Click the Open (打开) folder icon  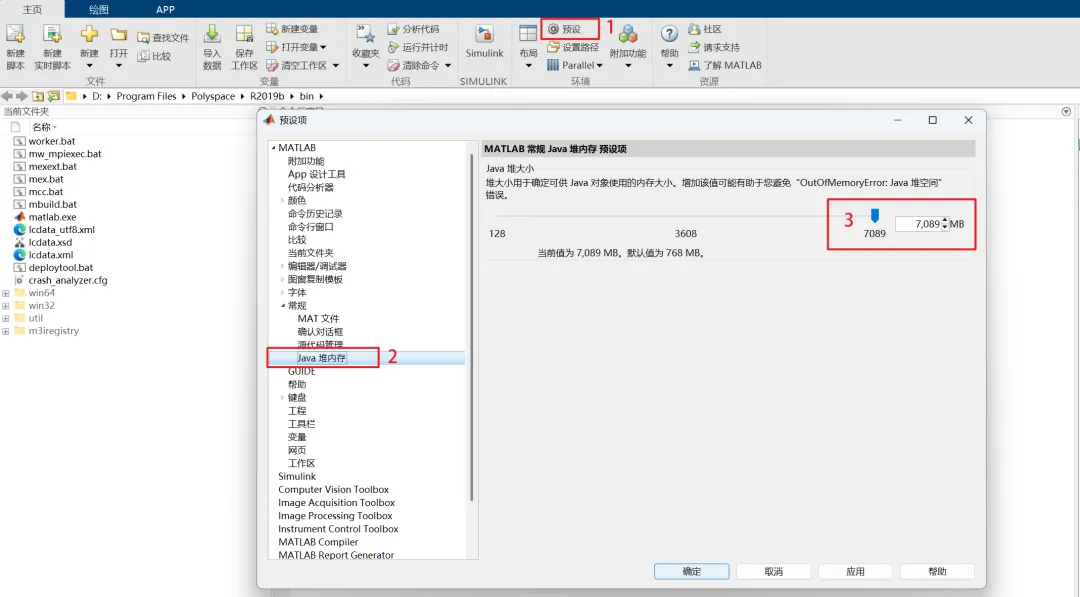tap(118, 34)
